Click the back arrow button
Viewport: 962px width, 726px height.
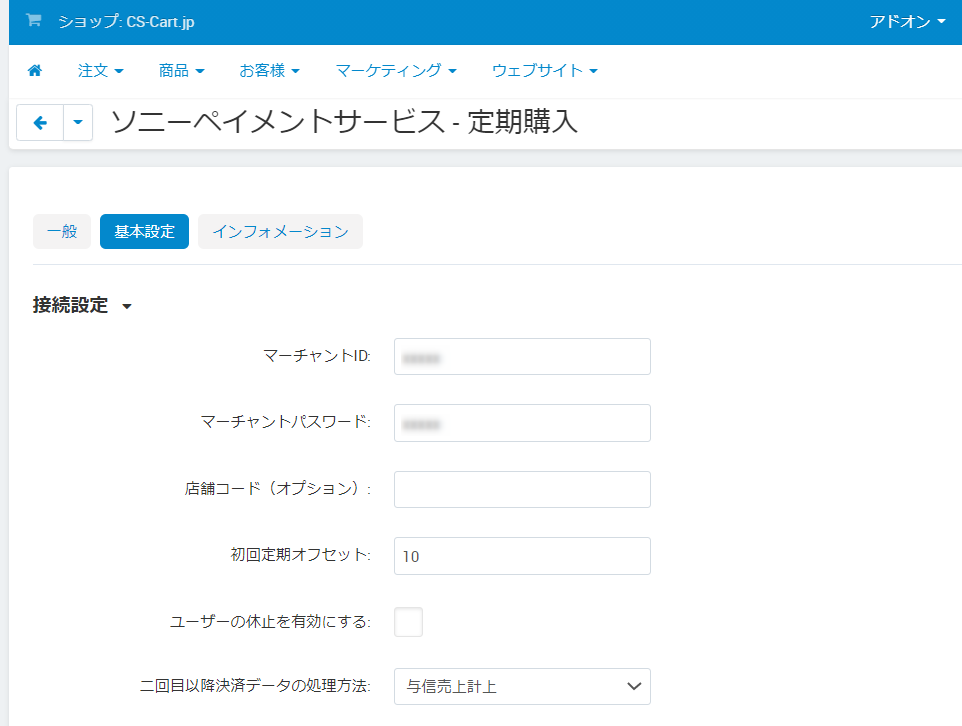tap(41, 123)
